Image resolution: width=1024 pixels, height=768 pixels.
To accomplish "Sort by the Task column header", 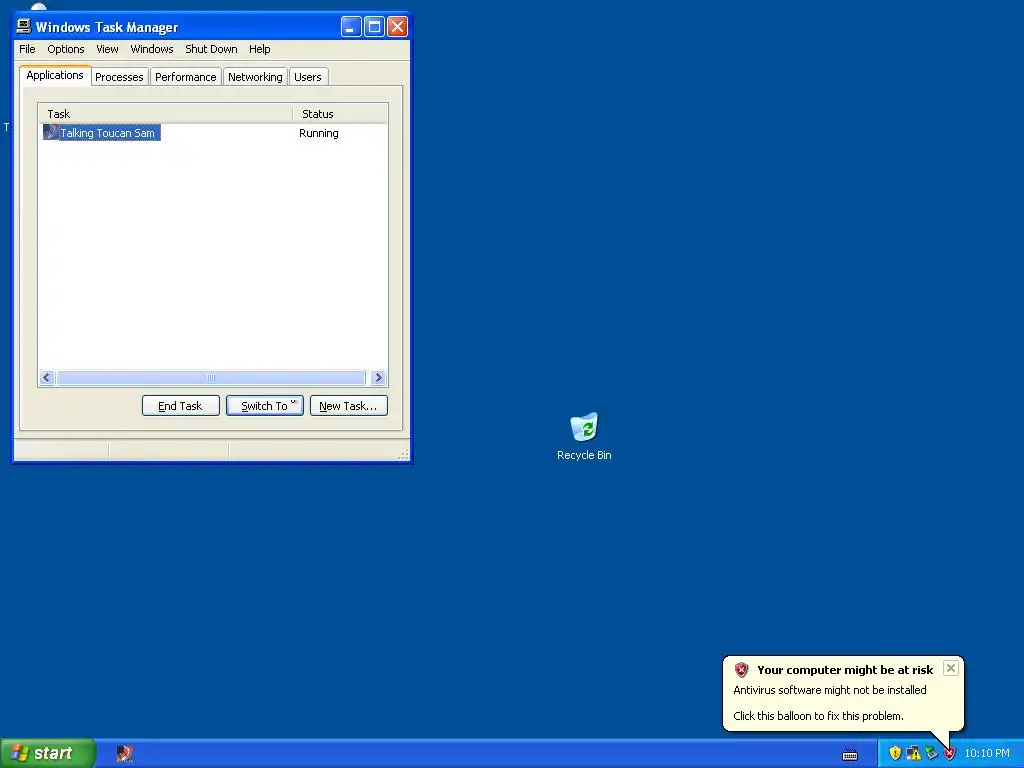I will coord(166,114).
